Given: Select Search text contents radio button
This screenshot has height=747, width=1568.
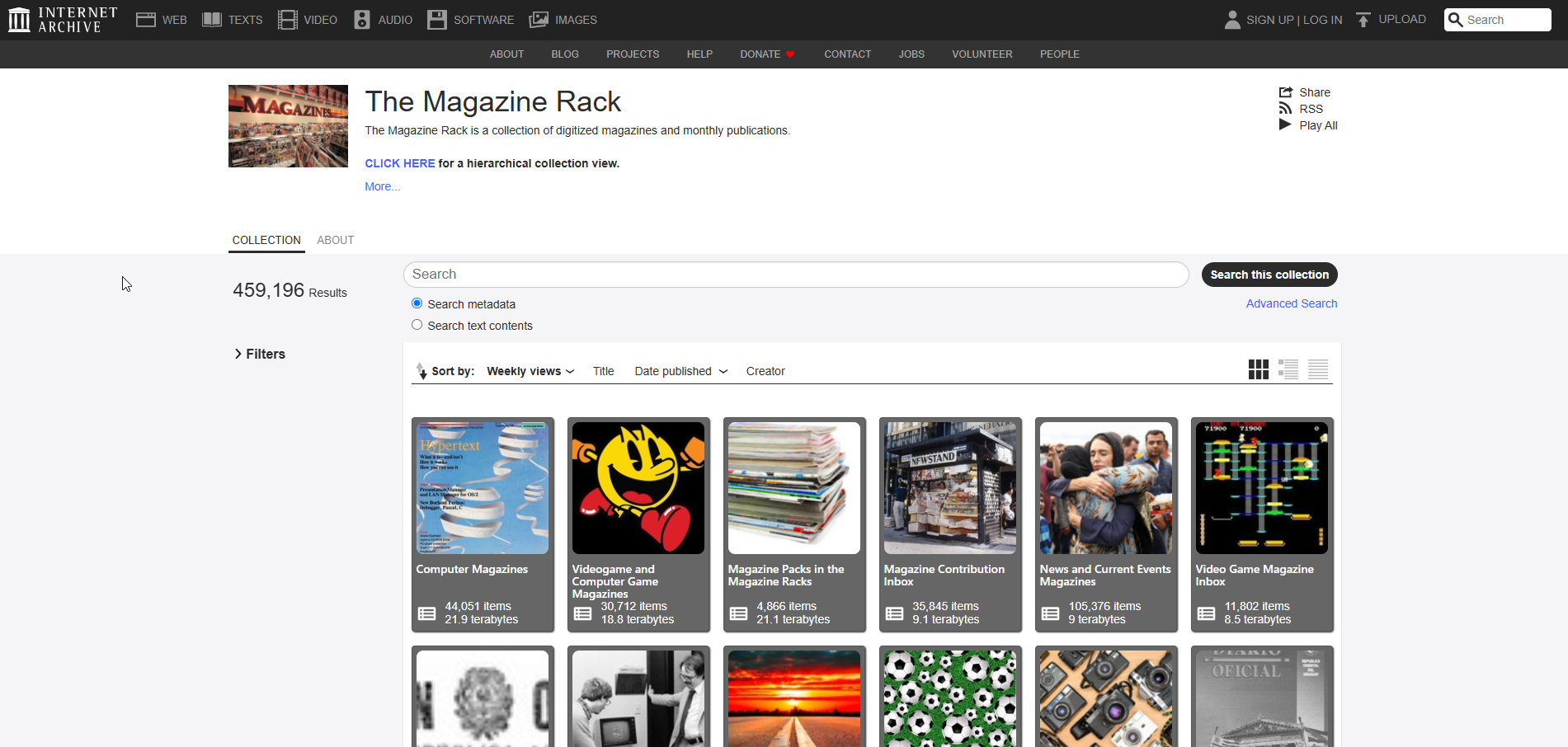Looking at the screenshot, I should pyautogui.click(x=417, y=325).
